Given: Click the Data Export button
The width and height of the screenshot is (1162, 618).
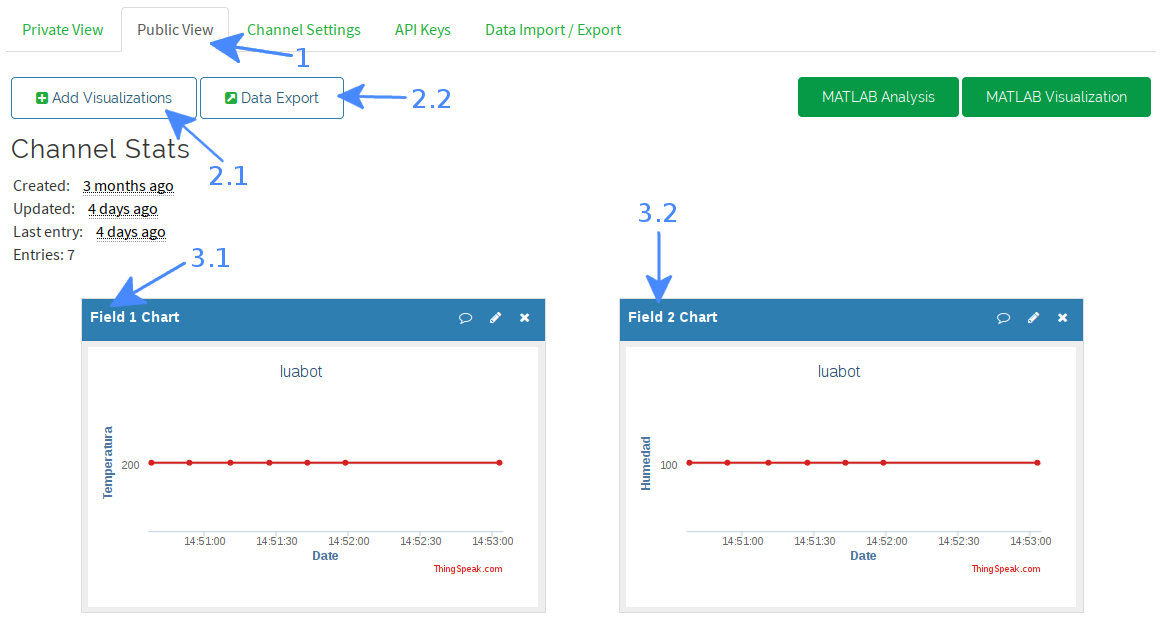Looking at the screenshot, I should pyautogui.click(x=272, y=98).
